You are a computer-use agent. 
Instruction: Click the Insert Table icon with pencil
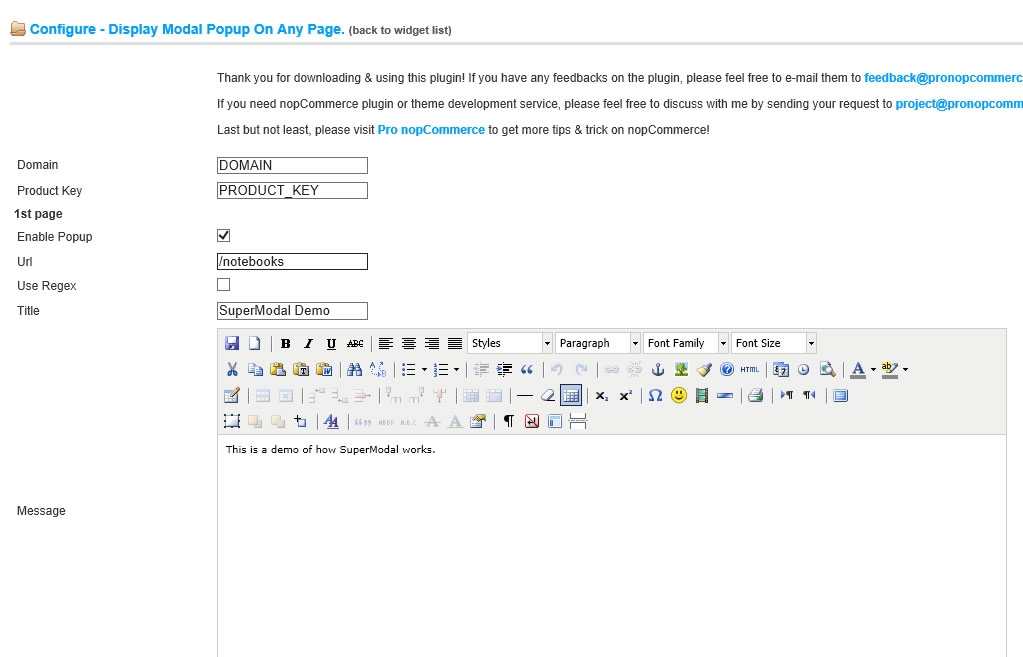(232, 395)
